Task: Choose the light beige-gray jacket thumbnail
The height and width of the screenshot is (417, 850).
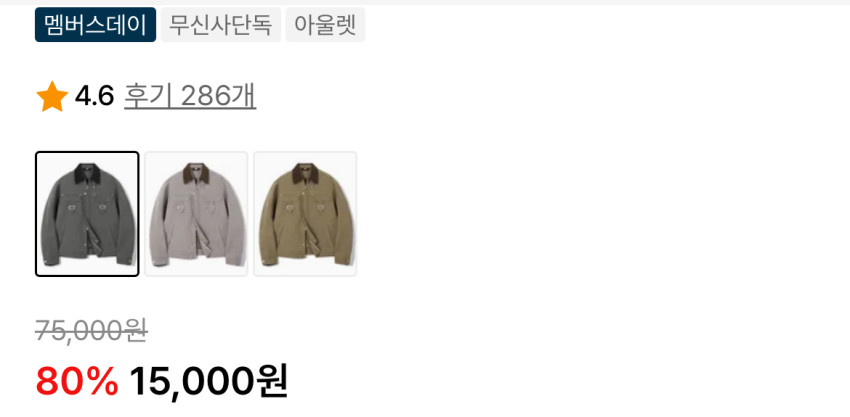Action: pyautogui.click(x=196, y=214)
